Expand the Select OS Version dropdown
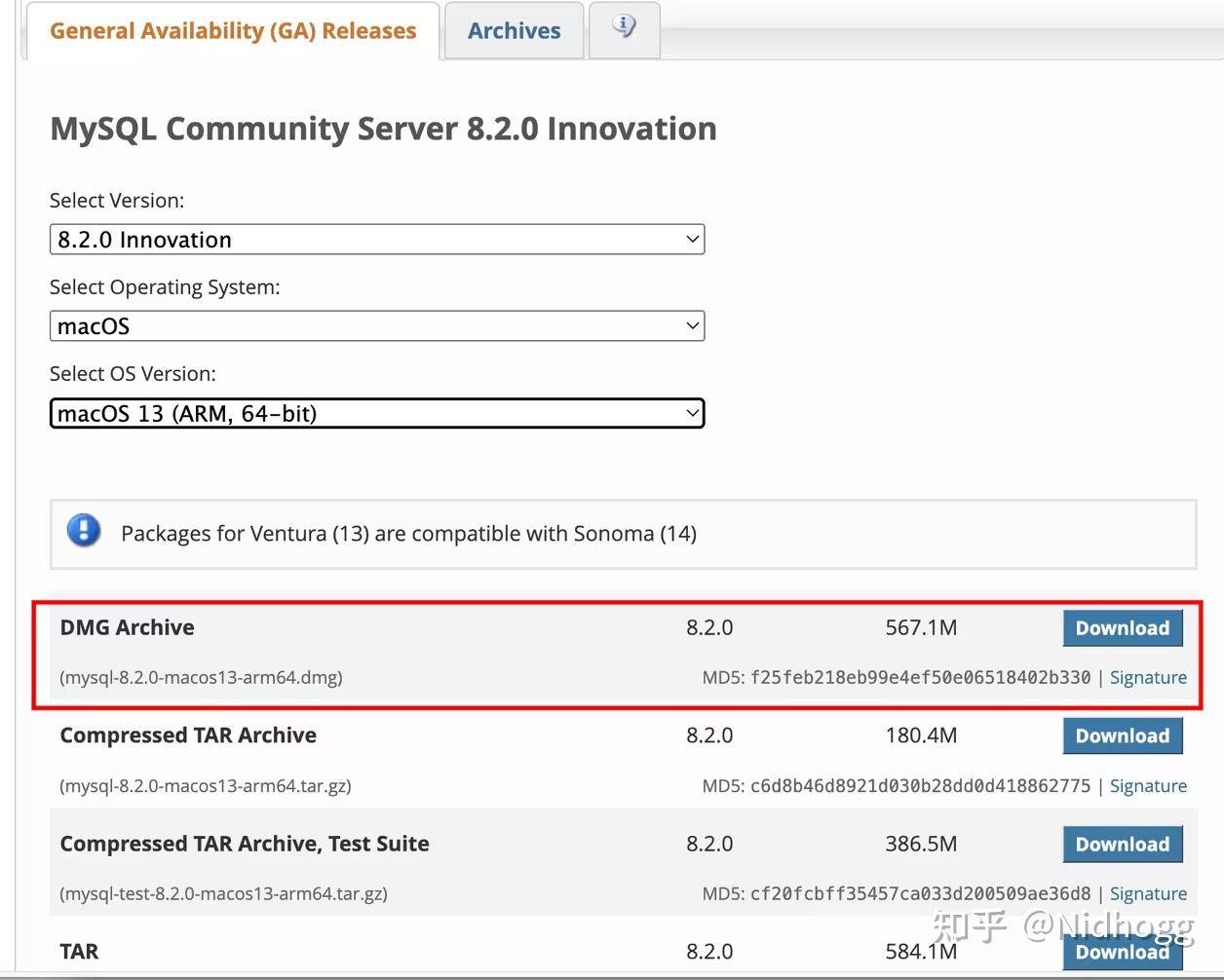Viewport: 1224px width, 980px height. point(376,413)
